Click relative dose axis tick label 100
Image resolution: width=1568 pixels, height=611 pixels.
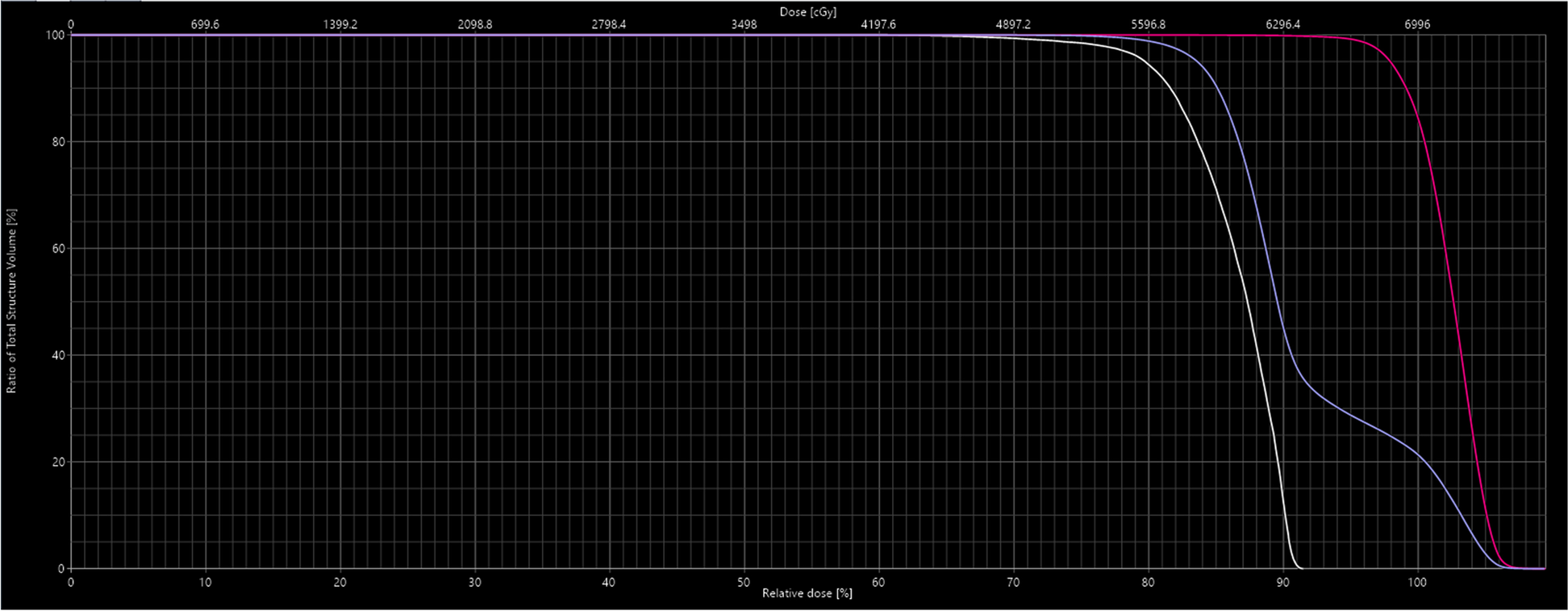point(1417,582)
